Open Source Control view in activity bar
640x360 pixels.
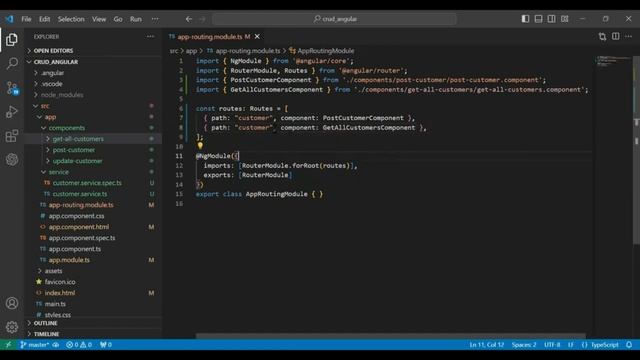tap(12, 87)
